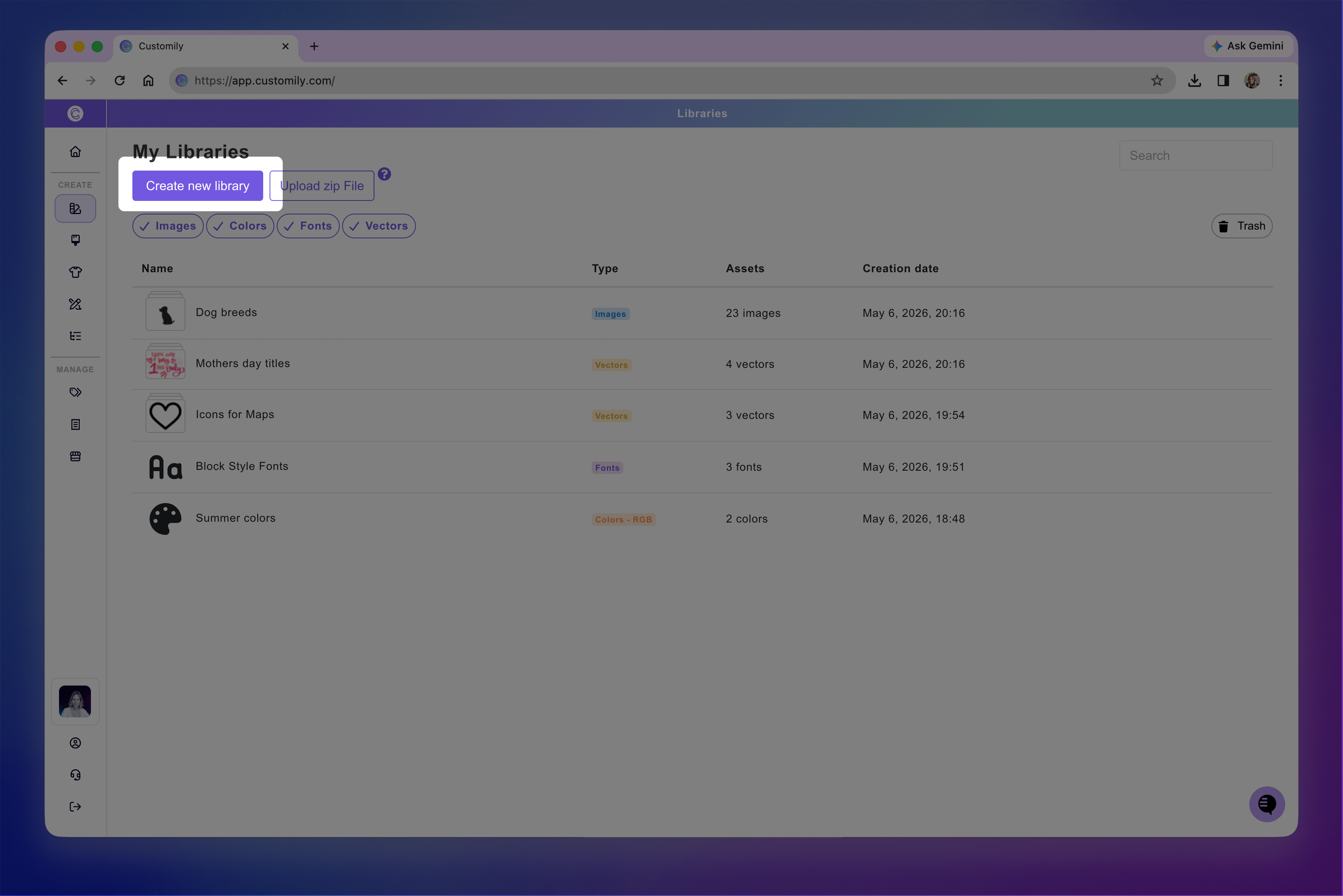Viewport: 1343px width, 896px height.
Task: Open the option list icon in the sidebar
Action: point(75,336)
